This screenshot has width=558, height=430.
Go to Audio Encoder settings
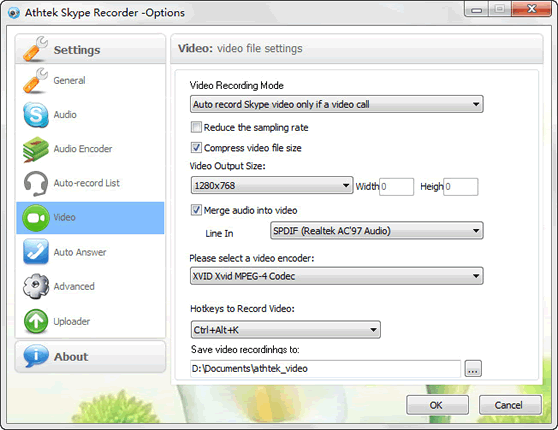click(x=83, y=149)
